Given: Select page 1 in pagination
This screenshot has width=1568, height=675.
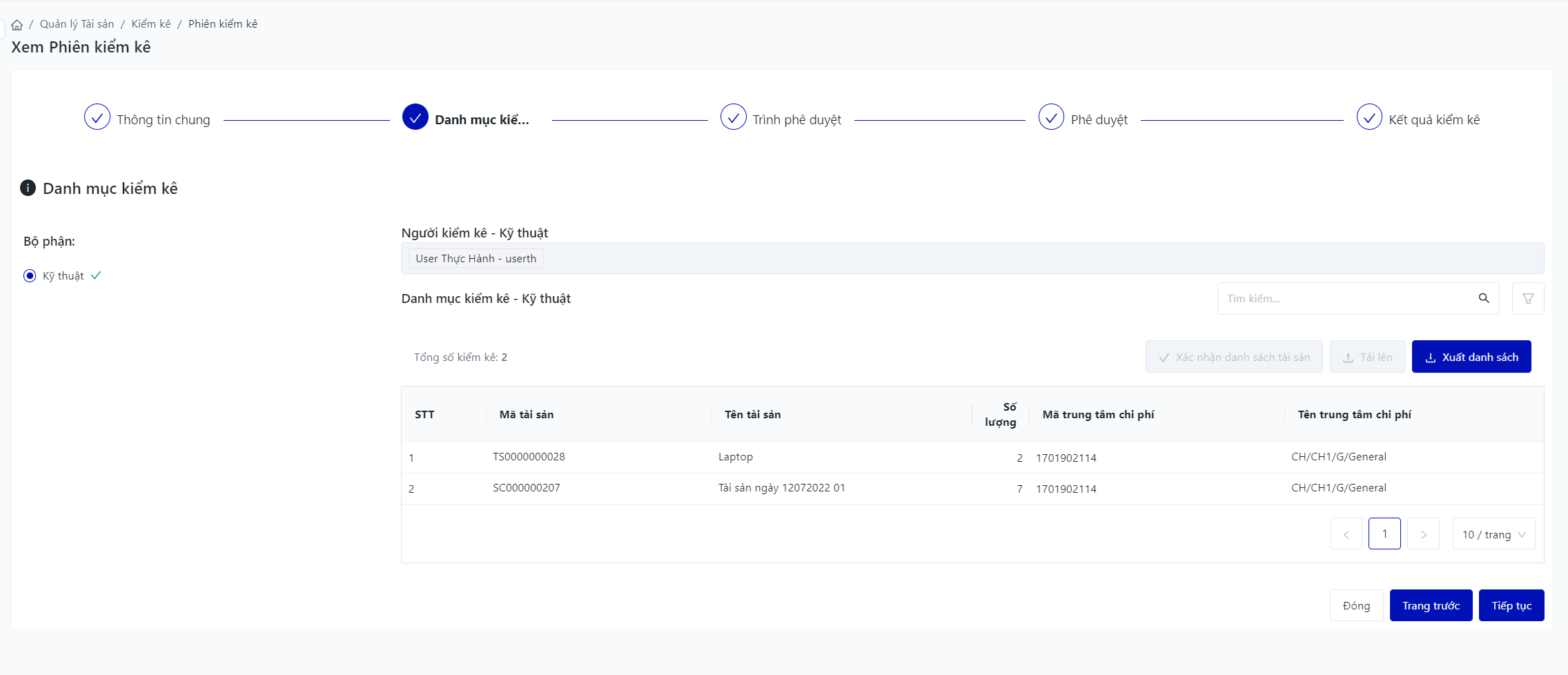Looking at the screenshot, I should tap(1384, 534).
